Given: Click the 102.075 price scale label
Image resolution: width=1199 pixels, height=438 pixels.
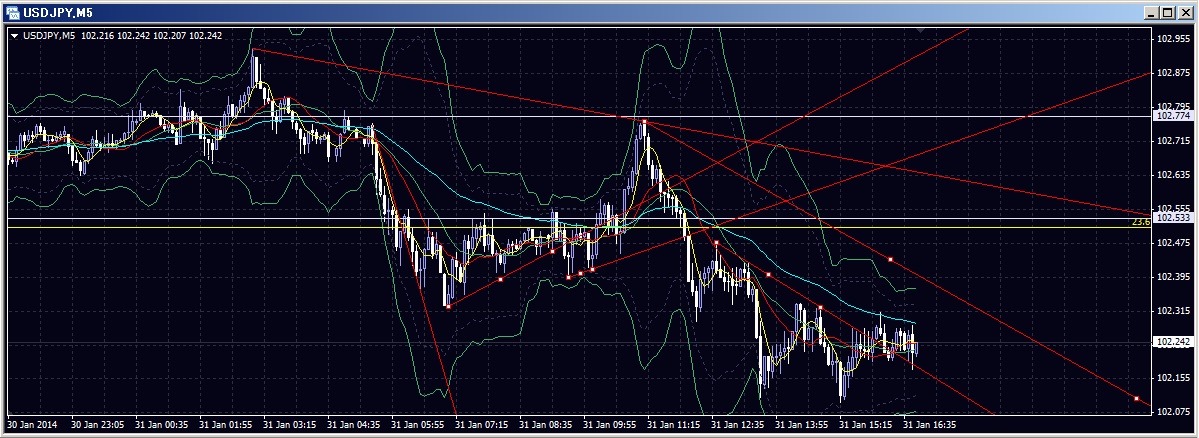Looking at the screenshot, I should point(1173,411).
